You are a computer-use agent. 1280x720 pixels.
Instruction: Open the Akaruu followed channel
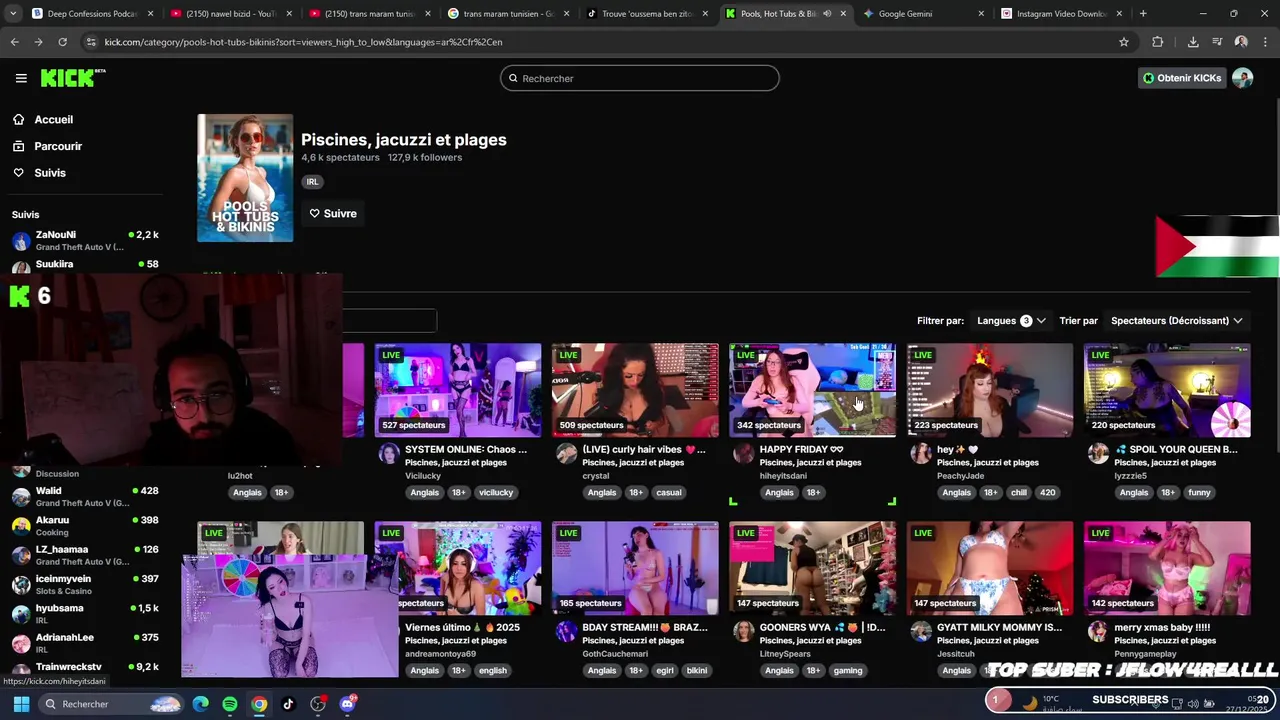(x=85, y=526)
